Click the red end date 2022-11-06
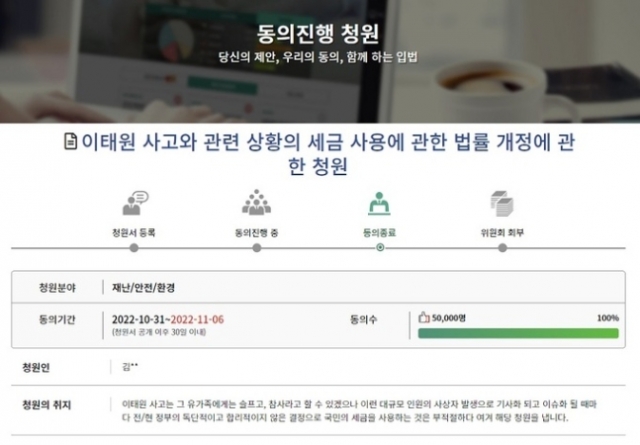The height and width of the screenshot is (445, 640). pyautogui.click(x=198, y=319)
